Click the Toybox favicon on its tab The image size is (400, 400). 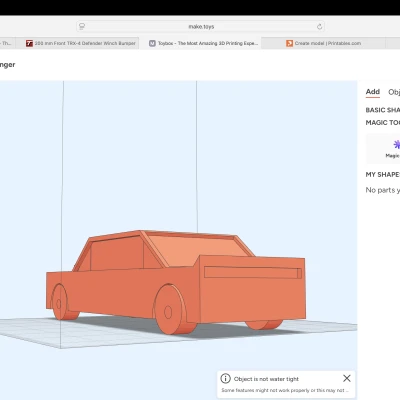[152, 43]
